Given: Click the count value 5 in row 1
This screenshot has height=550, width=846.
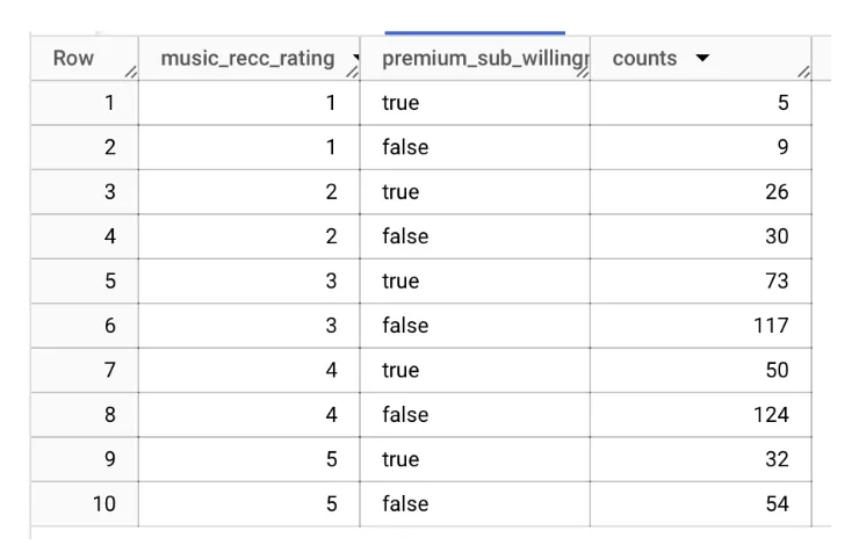Looking at the screenshot, I should click(x=782, y=103).
